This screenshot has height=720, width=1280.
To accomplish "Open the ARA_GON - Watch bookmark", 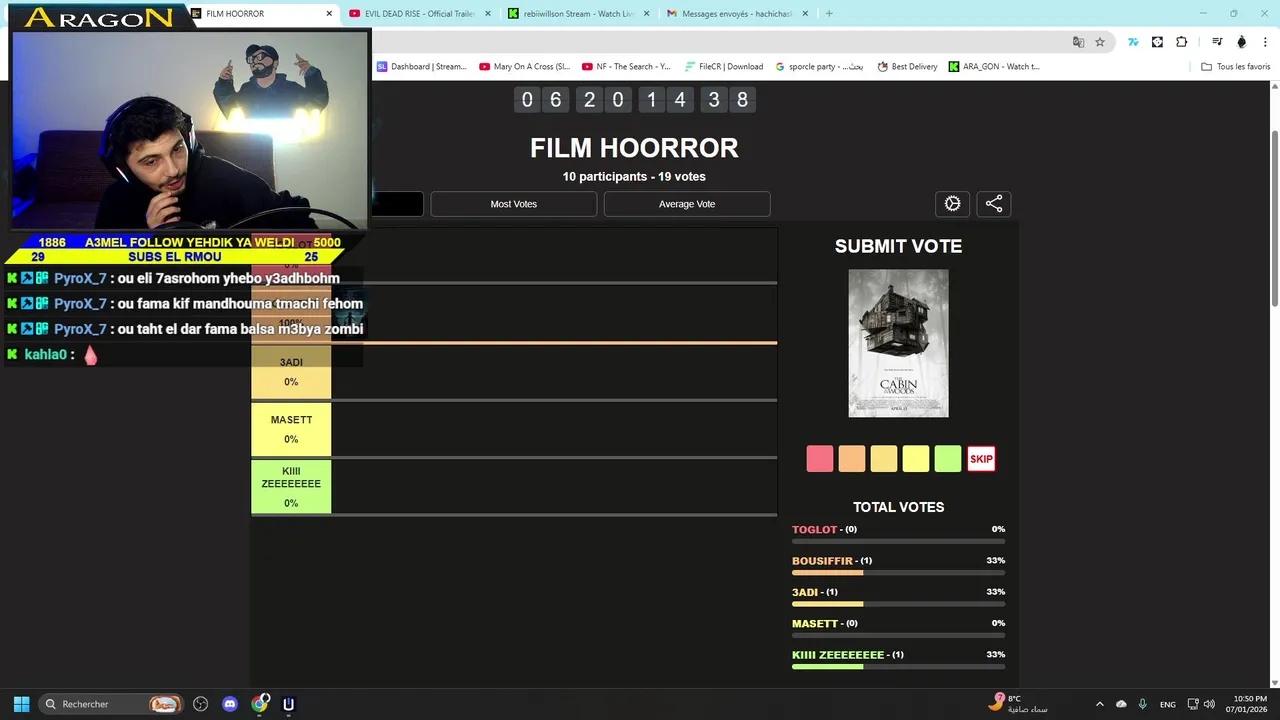I will tap(994, 67).
